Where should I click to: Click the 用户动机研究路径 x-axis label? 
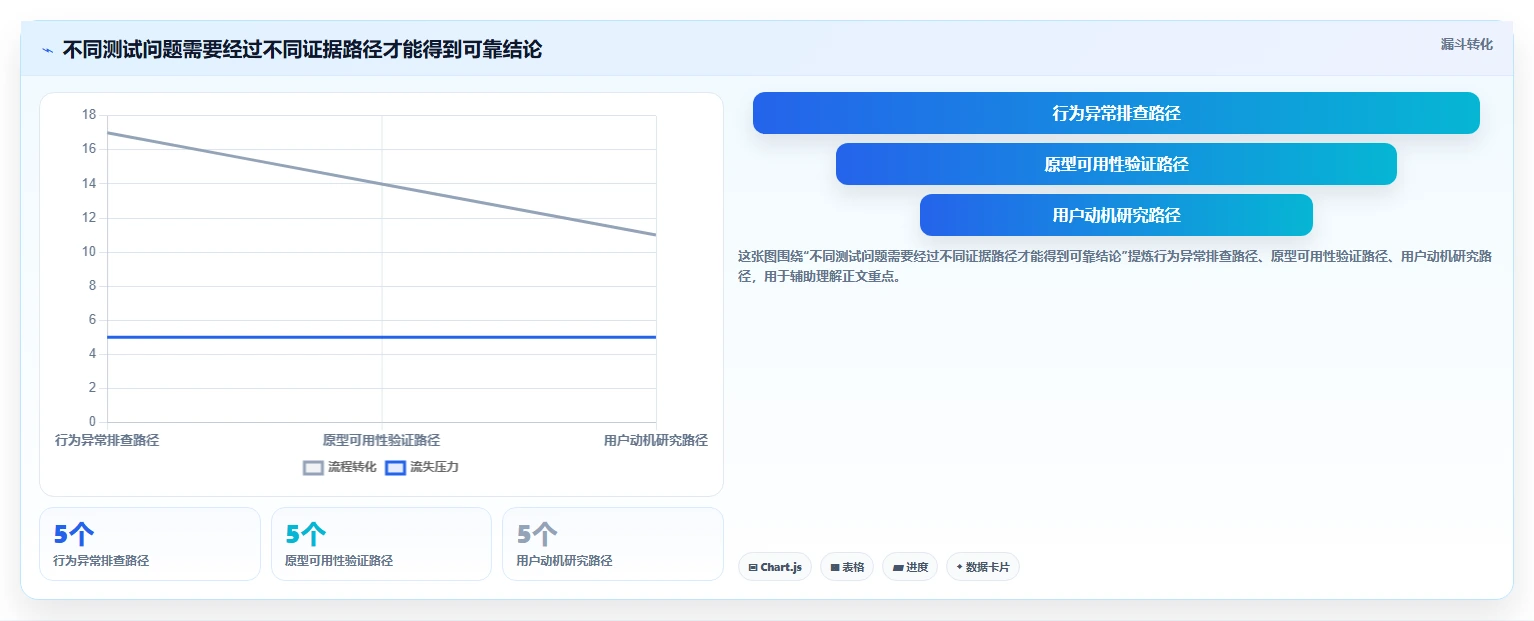(x=656, y=440)
